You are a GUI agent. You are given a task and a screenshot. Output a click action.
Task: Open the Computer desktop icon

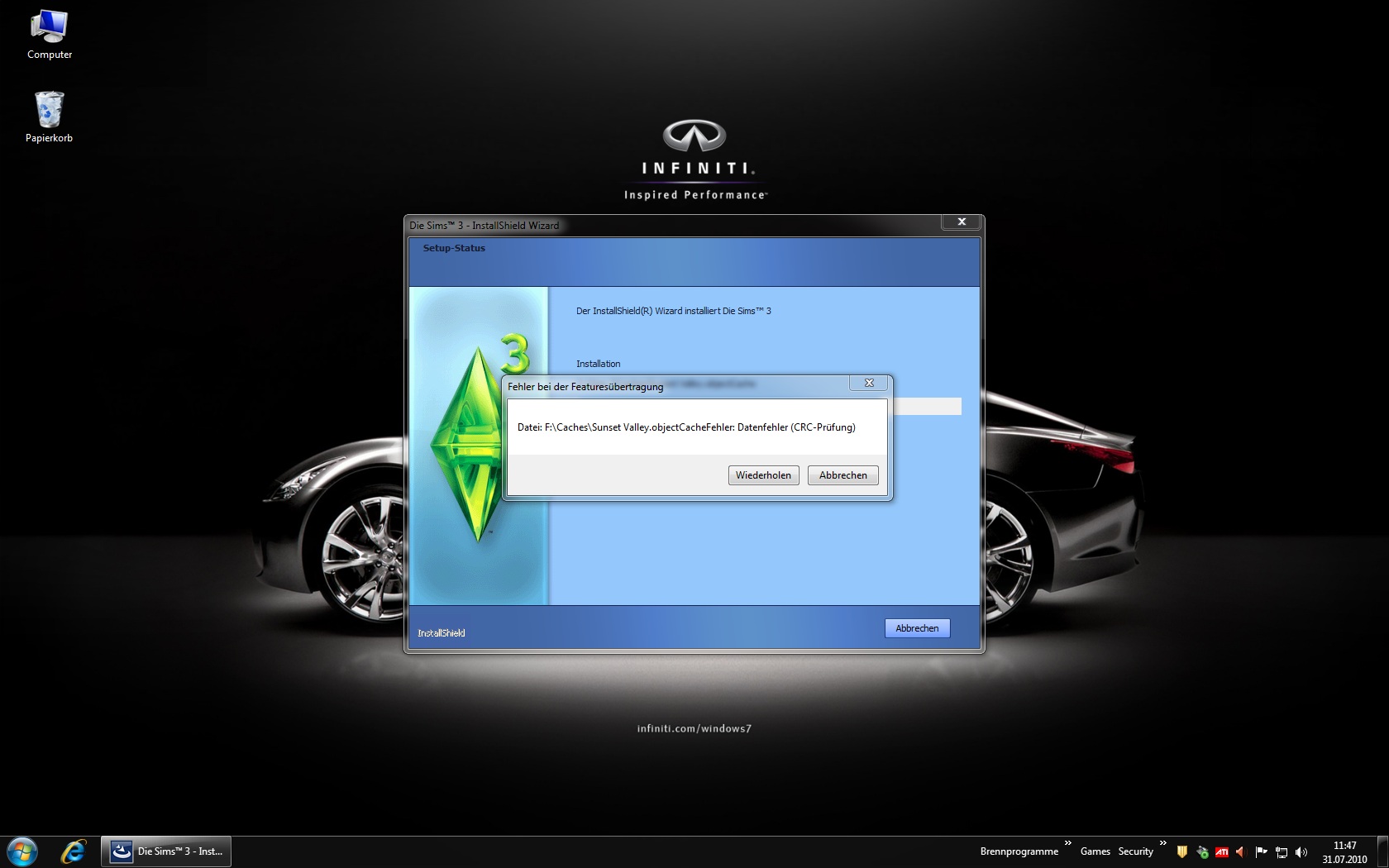tap(49, 35)
